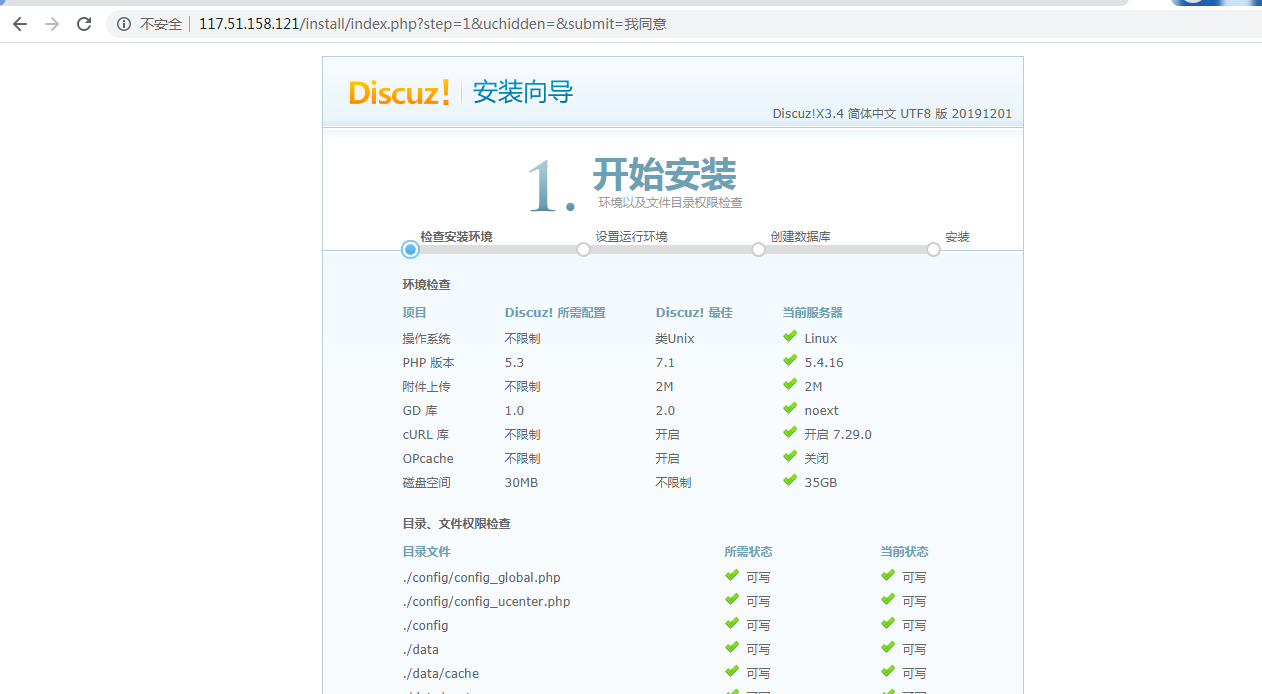The height and width of the screenshot is (694, 1262).
Task: Click the 附件上传 row label
Action: tap(427, 387)
